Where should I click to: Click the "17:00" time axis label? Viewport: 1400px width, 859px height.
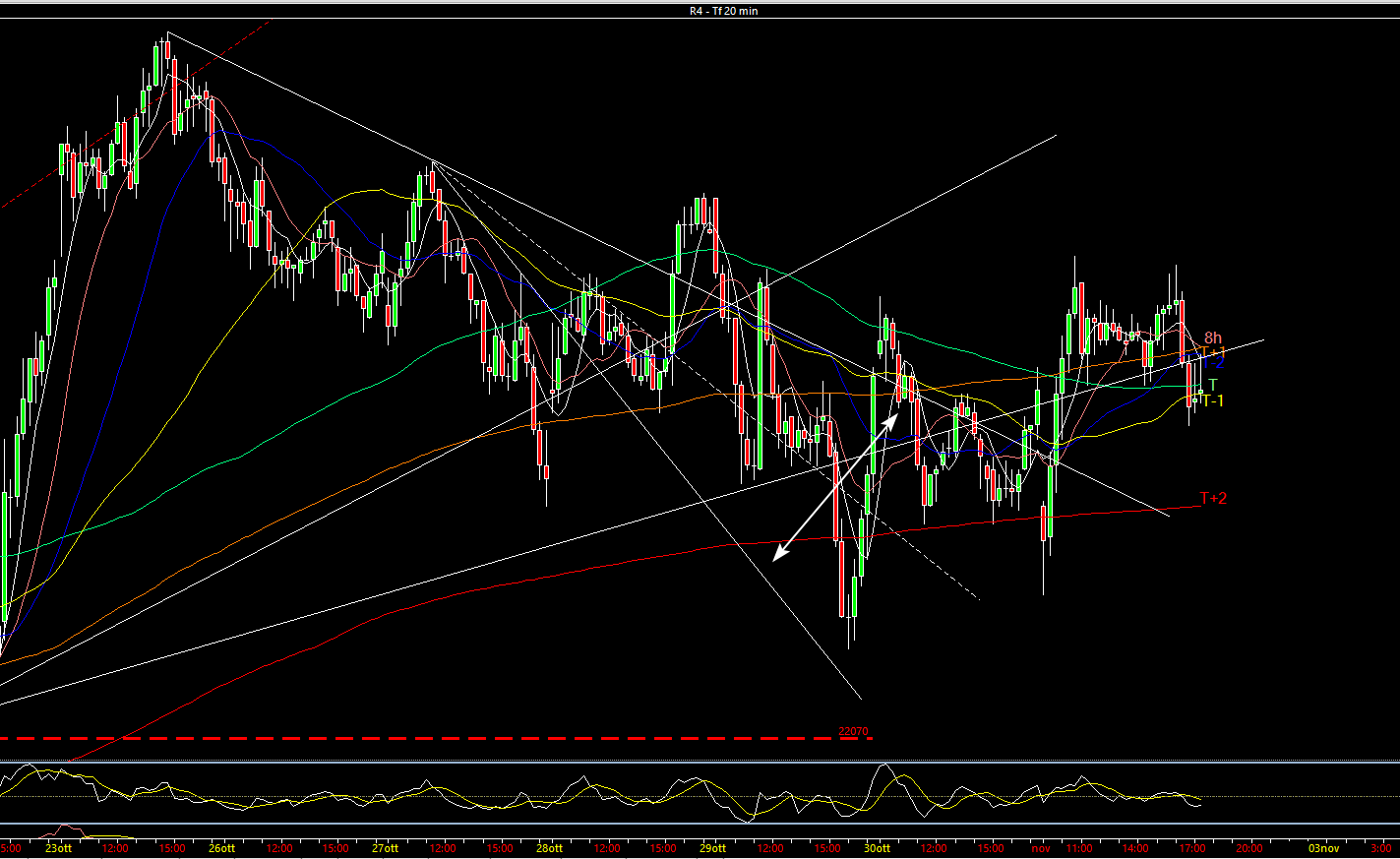click(1192, 847)
